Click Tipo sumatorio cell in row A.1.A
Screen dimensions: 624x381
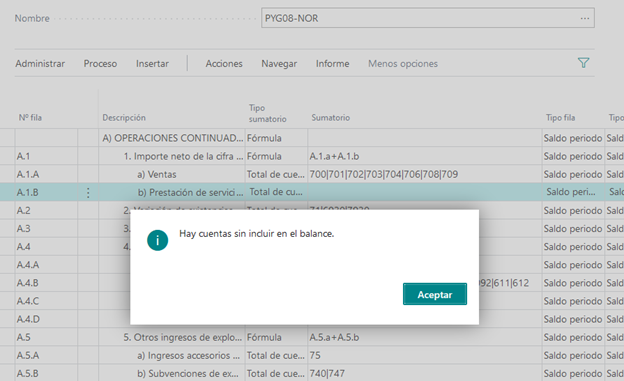[276, 174]
